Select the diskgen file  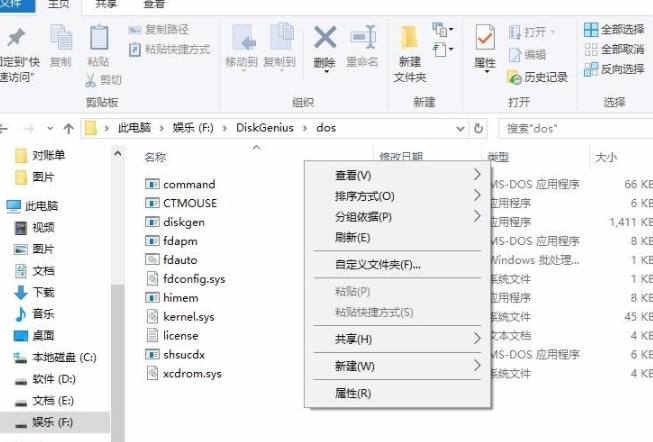[175, 222]
